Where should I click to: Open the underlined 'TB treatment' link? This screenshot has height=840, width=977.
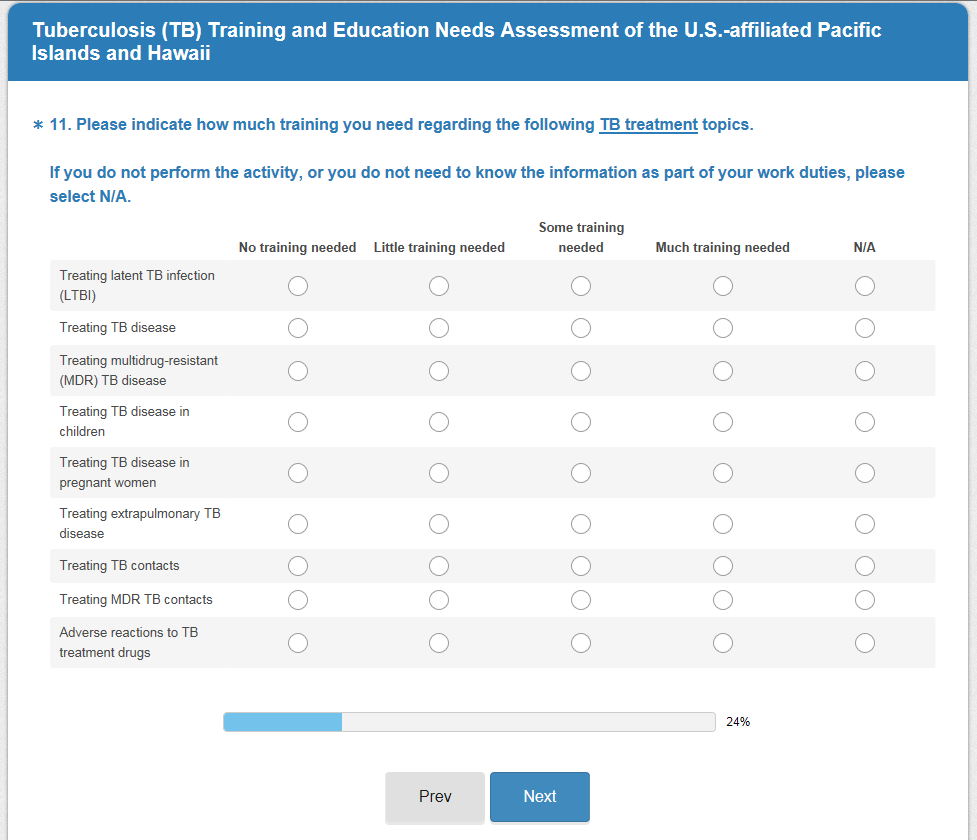pyautogui.click(x=648, y=125)
